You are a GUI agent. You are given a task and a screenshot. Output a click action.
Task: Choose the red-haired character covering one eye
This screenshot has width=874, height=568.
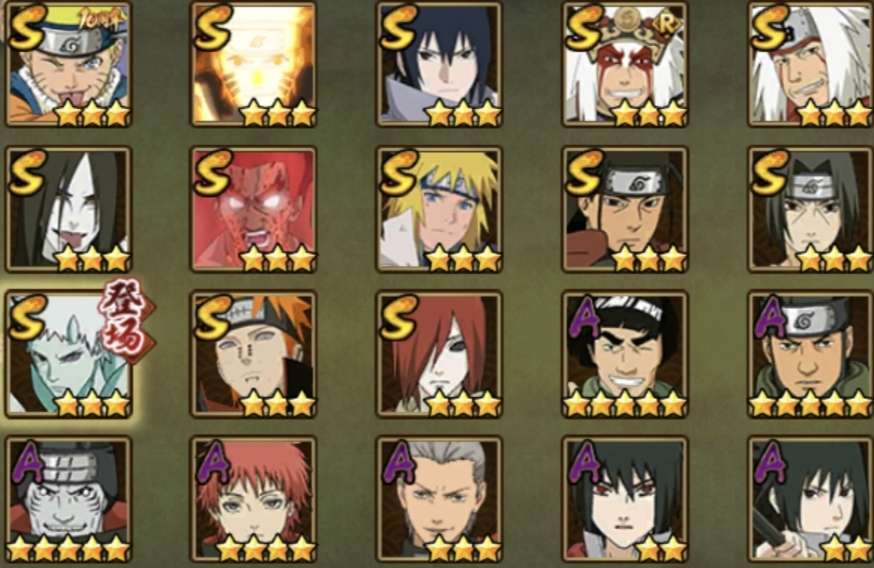tap(439, 354)
